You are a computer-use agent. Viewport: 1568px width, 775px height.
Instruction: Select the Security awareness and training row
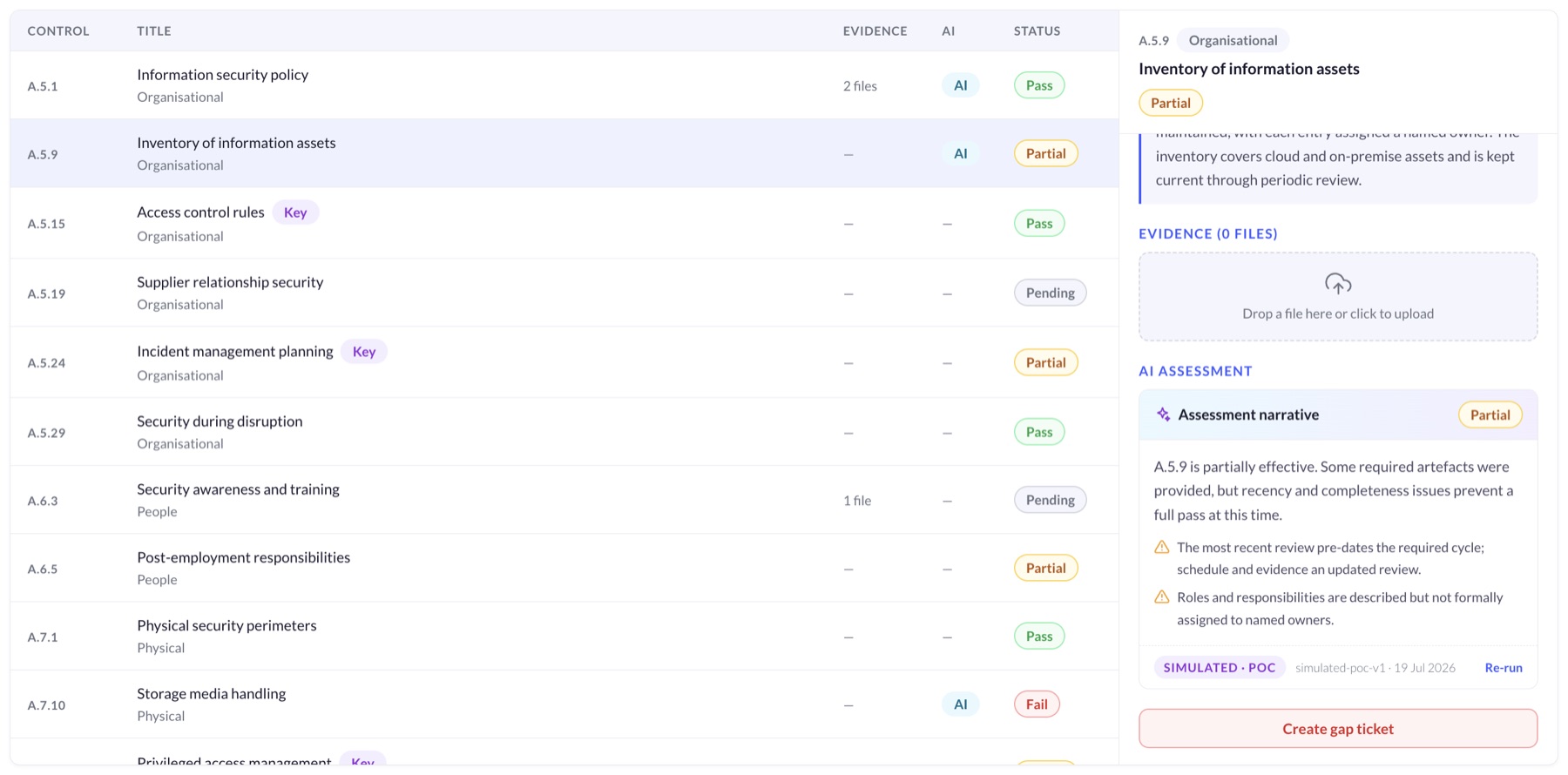(x=564, y=500)
